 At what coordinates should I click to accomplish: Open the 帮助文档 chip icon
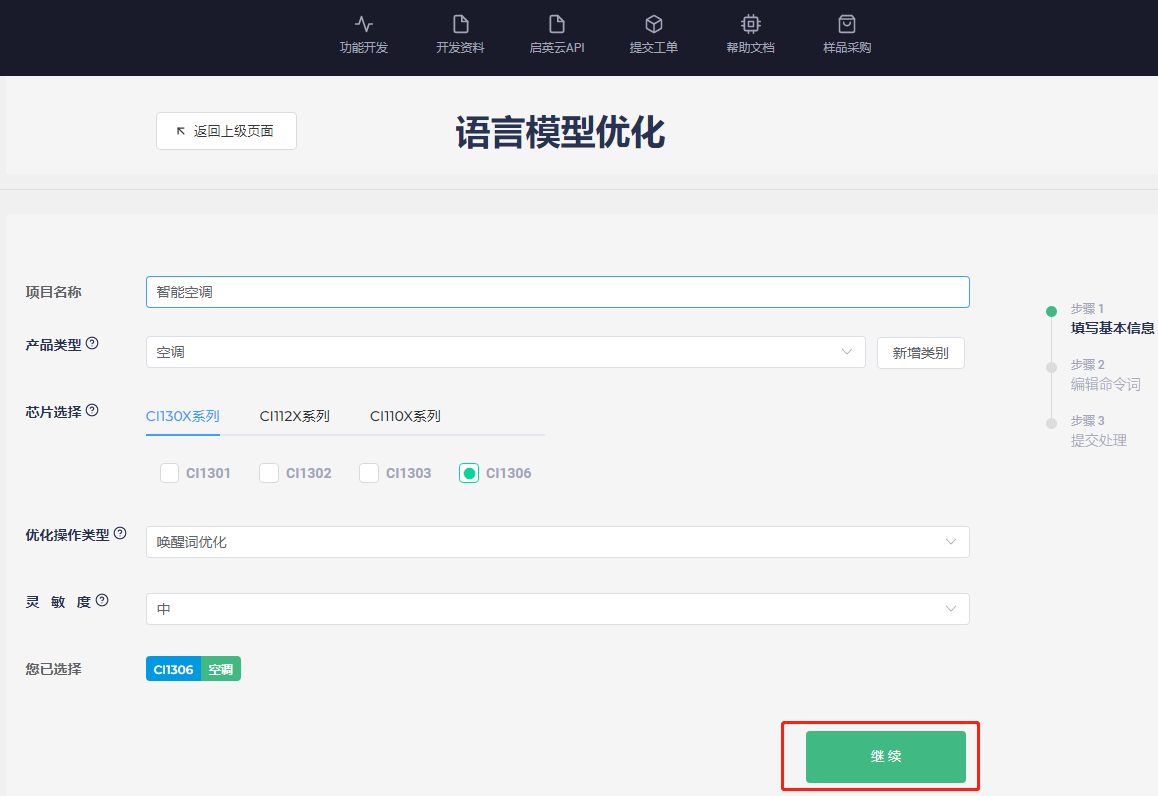pyautogui.click(x=750, y=24)
